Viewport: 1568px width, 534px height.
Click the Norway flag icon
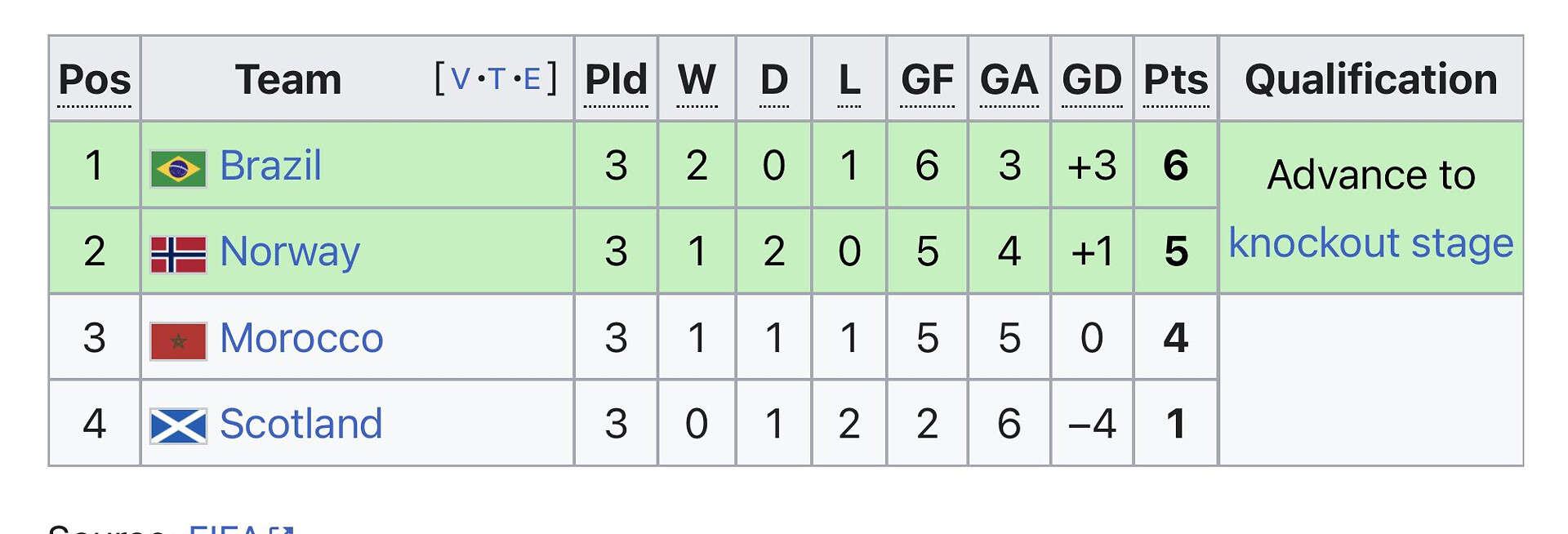(x=178, y=255)
